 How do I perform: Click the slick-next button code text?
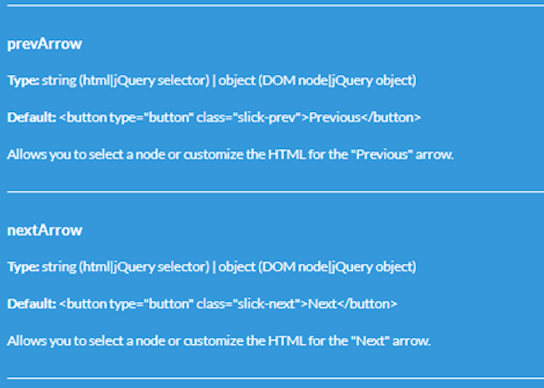(228, 304)
